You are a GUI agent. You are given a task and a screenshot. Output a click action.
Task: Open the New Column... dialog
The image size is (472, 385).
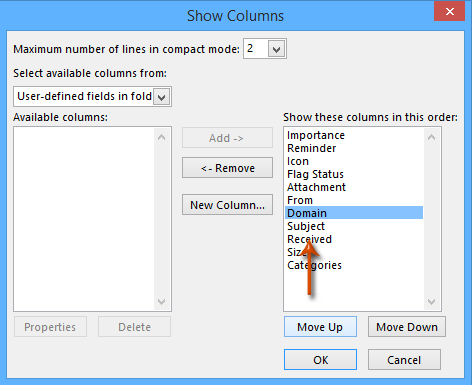pos(227,205)
